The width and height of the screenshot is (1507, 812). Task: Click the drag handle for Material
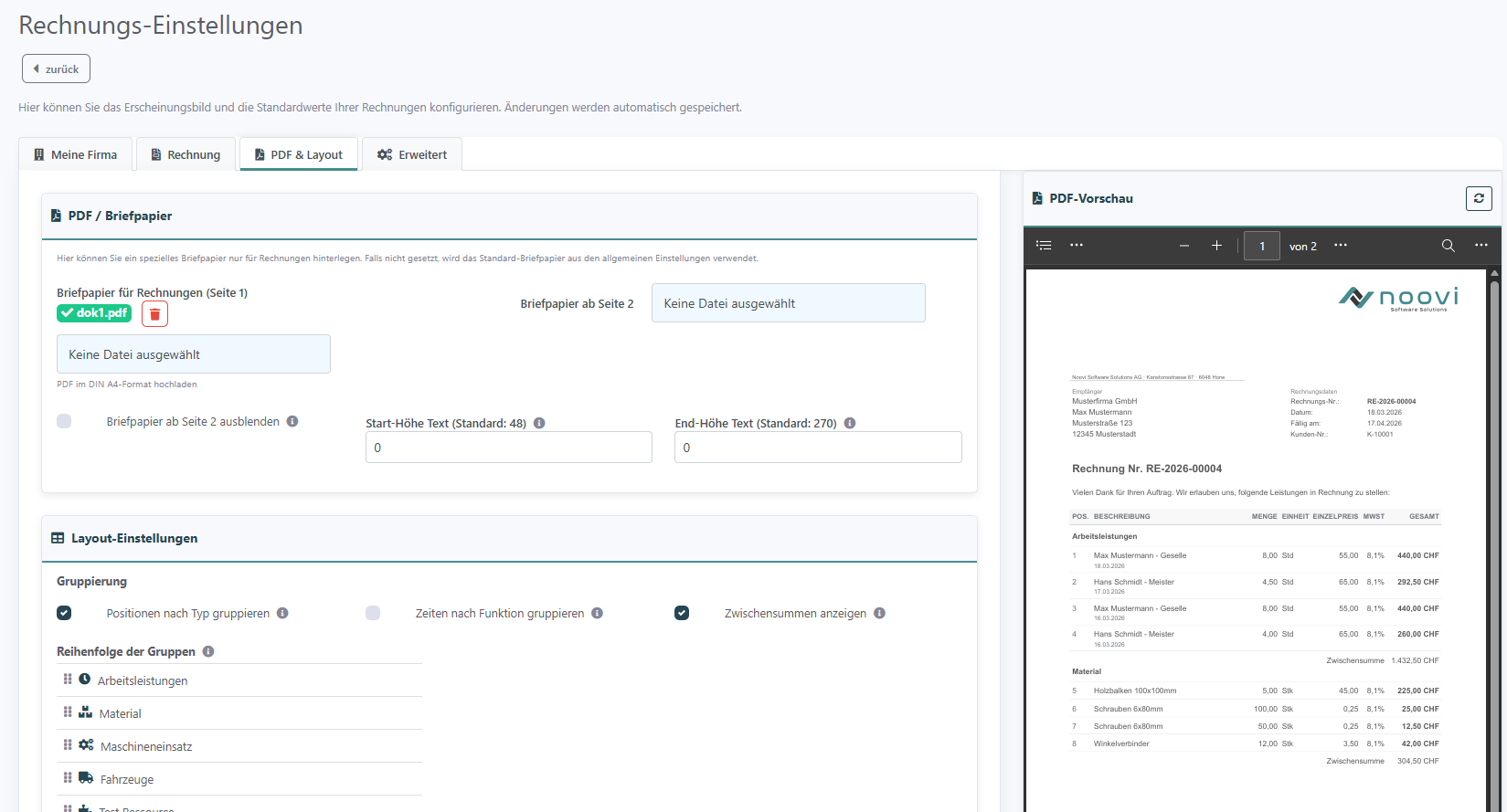68,712
